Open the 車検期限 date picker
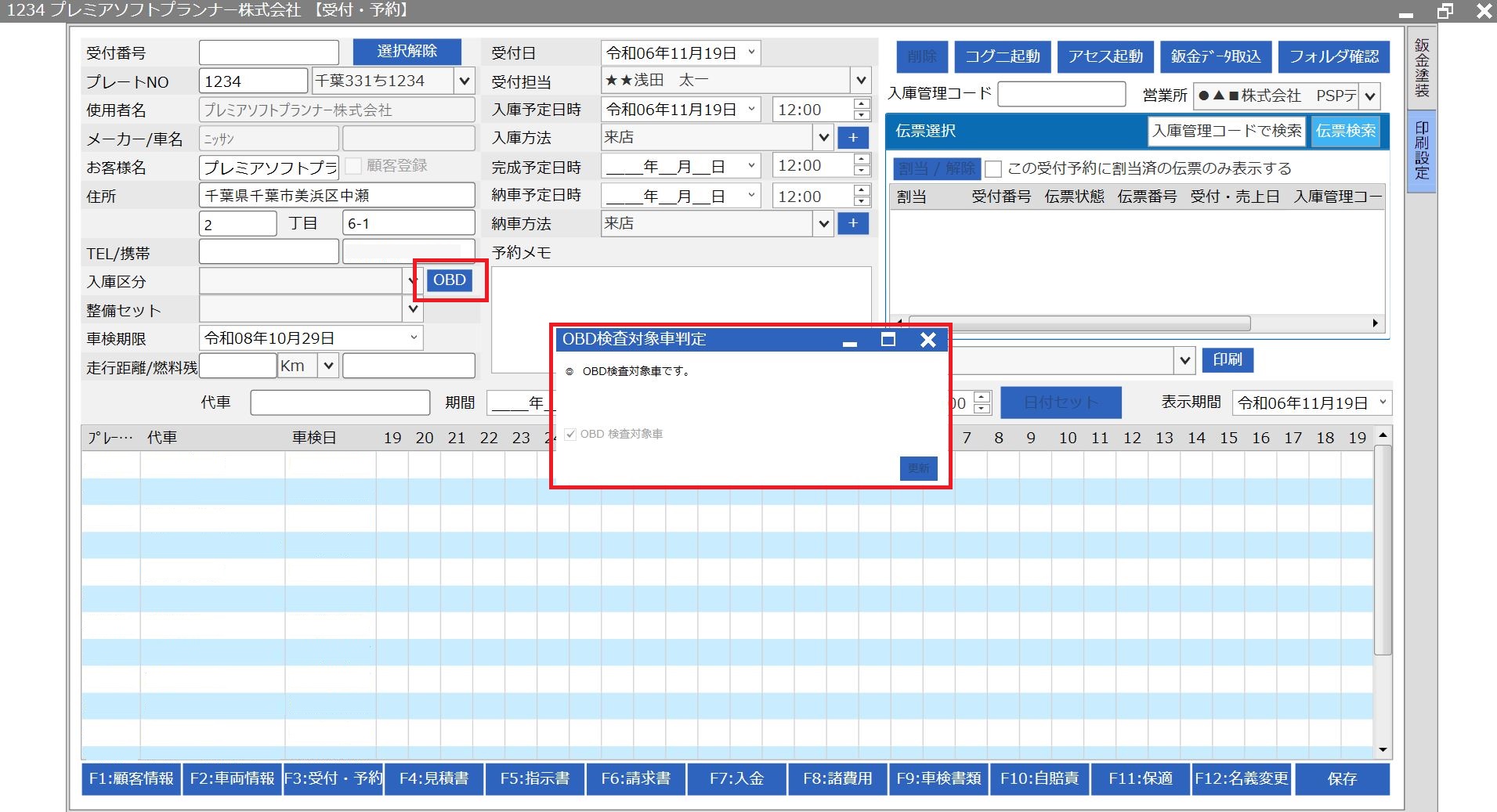The height and width of the screenshot is (812, 1497). [414, 338]
